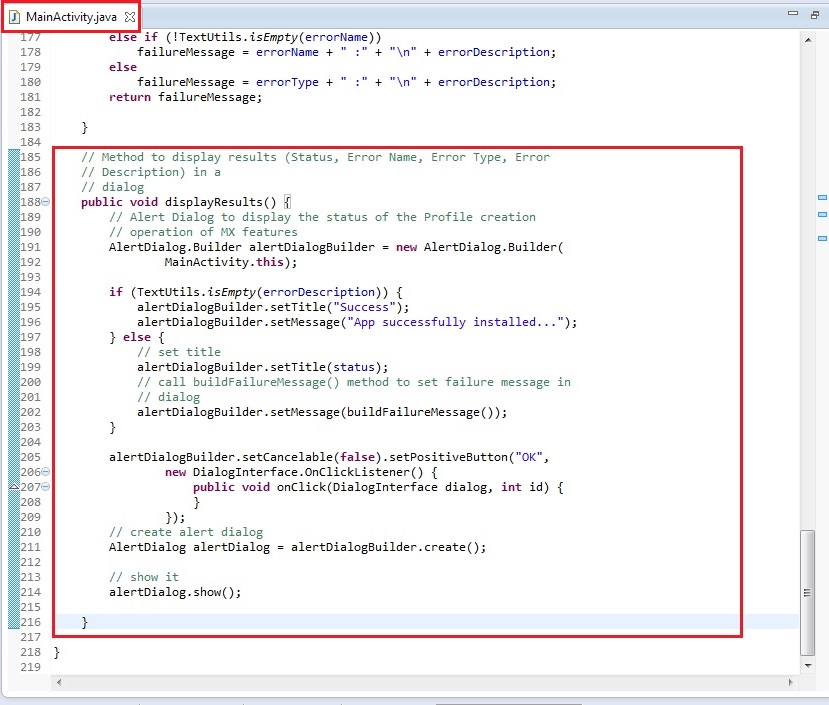The width and height of the screenshot is (829, 705).
Task: Fold the onClick method at line 207
Action: 46,487
